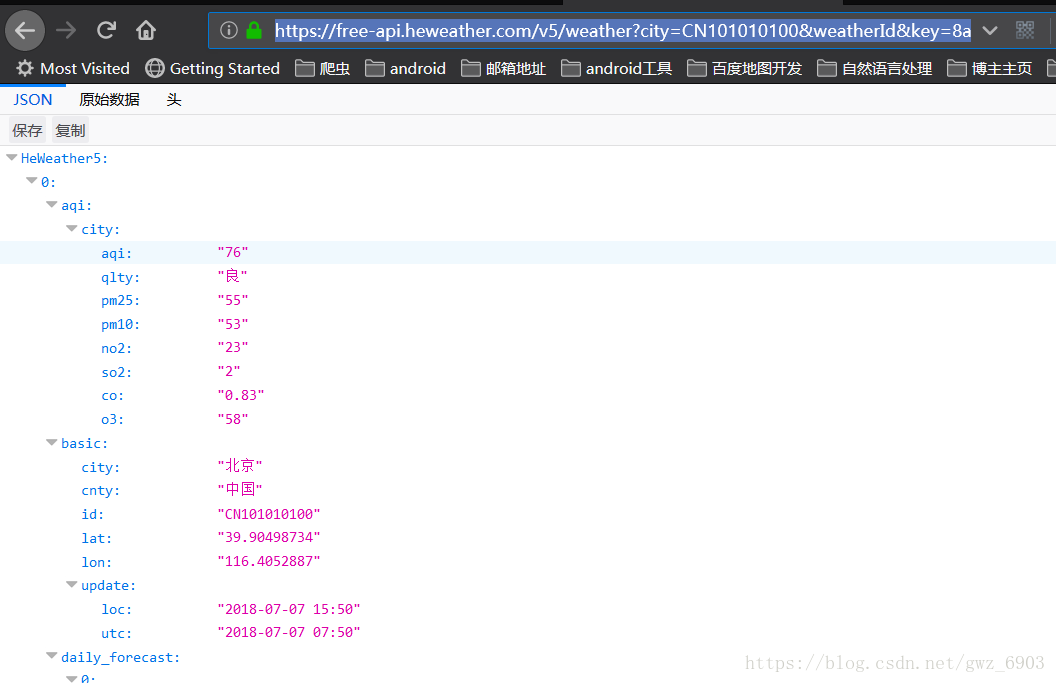Select the no2 value "23"
The width and height of the screenshot is (1056, 683).
(233, 348)
